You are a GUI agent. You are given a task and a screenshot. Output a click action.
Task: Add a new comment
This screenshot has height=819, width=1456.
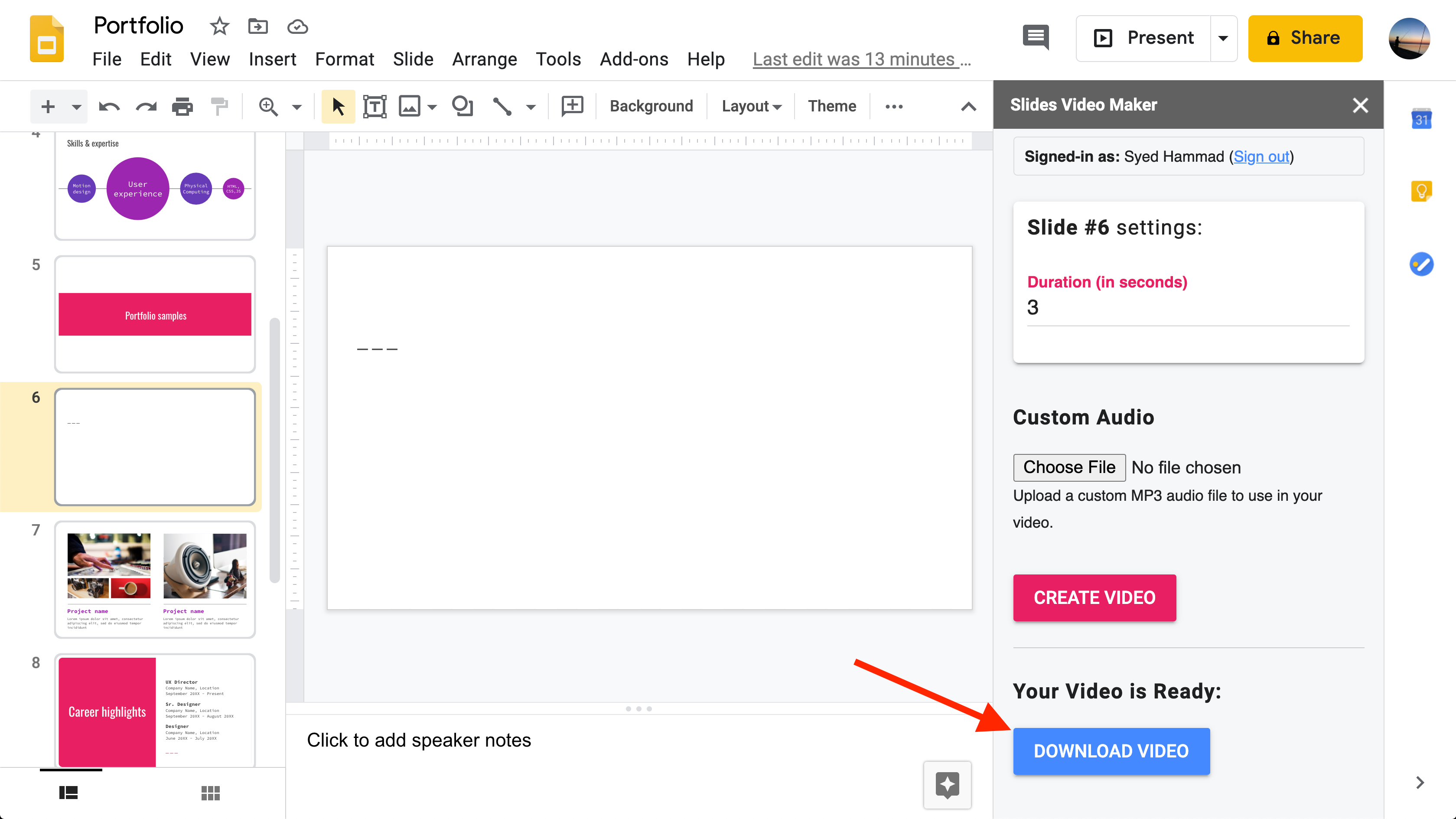pyautogui.click(x=572, y=106)
